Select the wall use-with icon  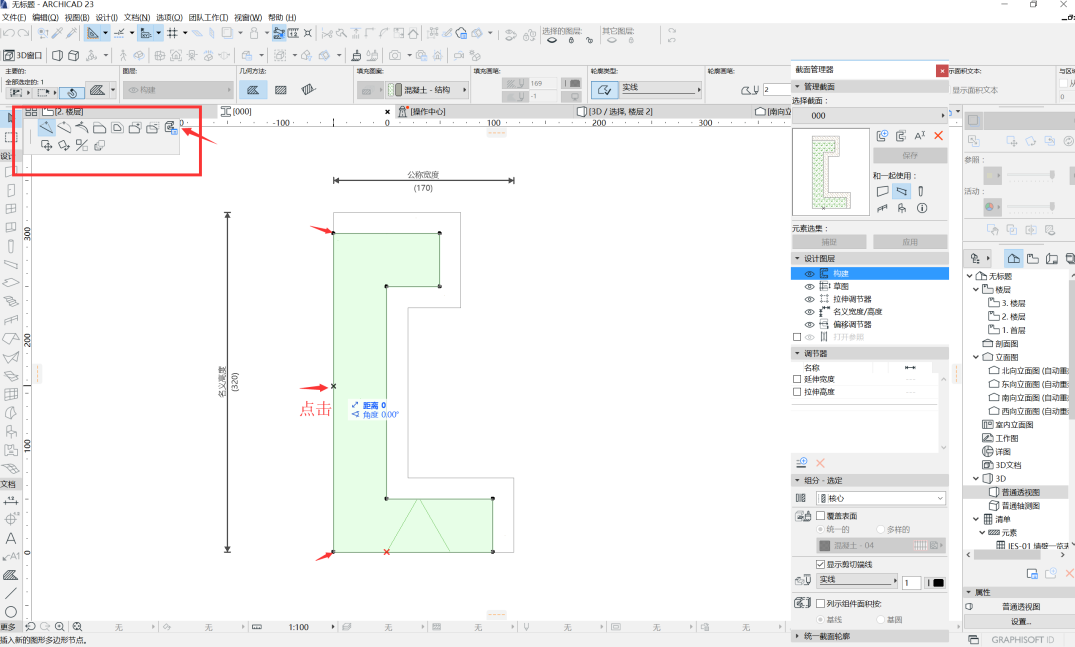[882, 191]
